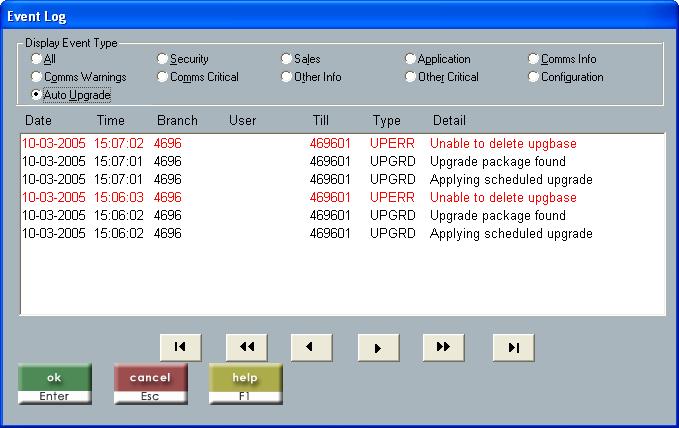The width and height of the screenshot is (679, 428).
Task: Select the Comms Warnings radio button
Action: point(79,77)
